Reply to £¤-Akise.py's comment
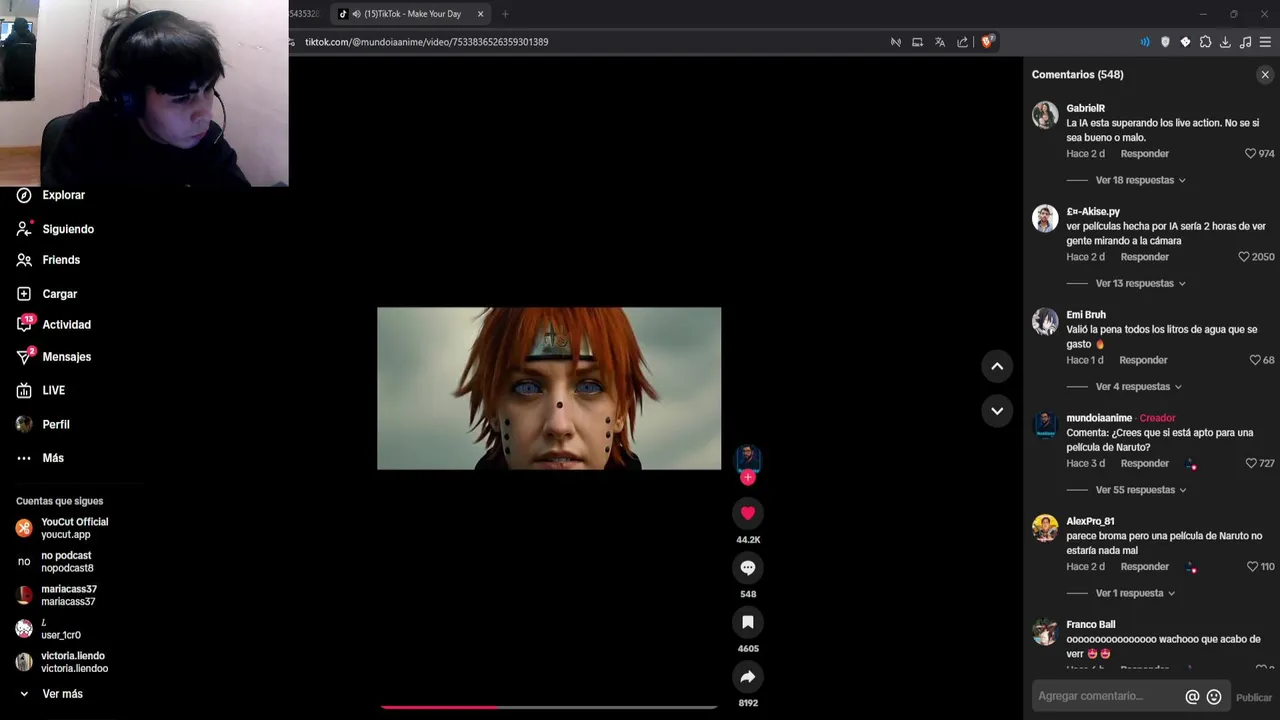The width and height of the screenshot is (1280, 720). 1144,257
